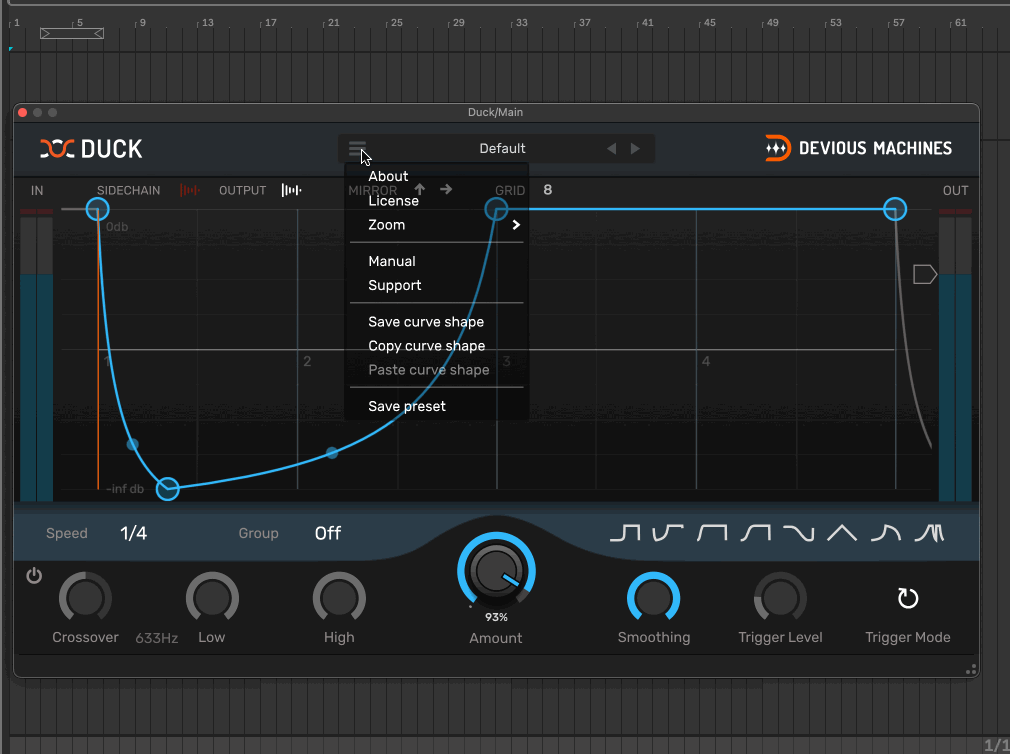1010x754 pixels.
Task: Select the eighth multi-peak curve preset shape
Action: click(x=929, y=533)
